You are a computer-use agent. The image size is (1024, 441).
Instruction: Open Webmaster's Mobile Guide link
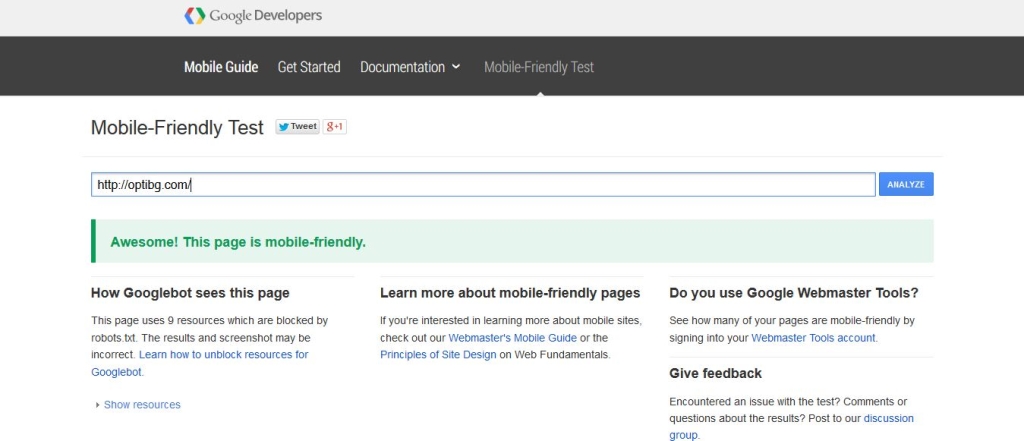click(512, 338)
